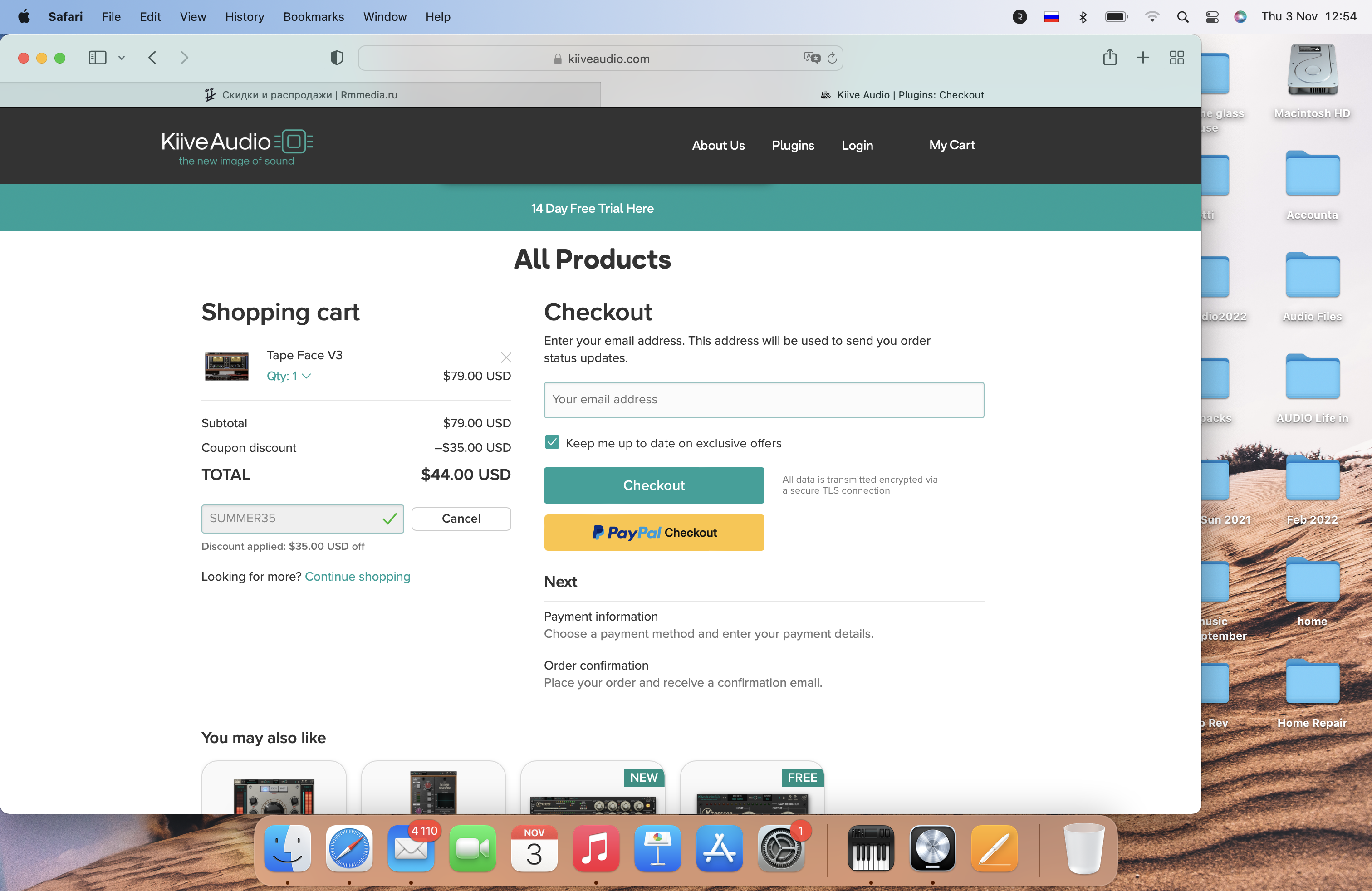Click the Continue shopping link
1372x891 pixels.
tap(358, 576)
